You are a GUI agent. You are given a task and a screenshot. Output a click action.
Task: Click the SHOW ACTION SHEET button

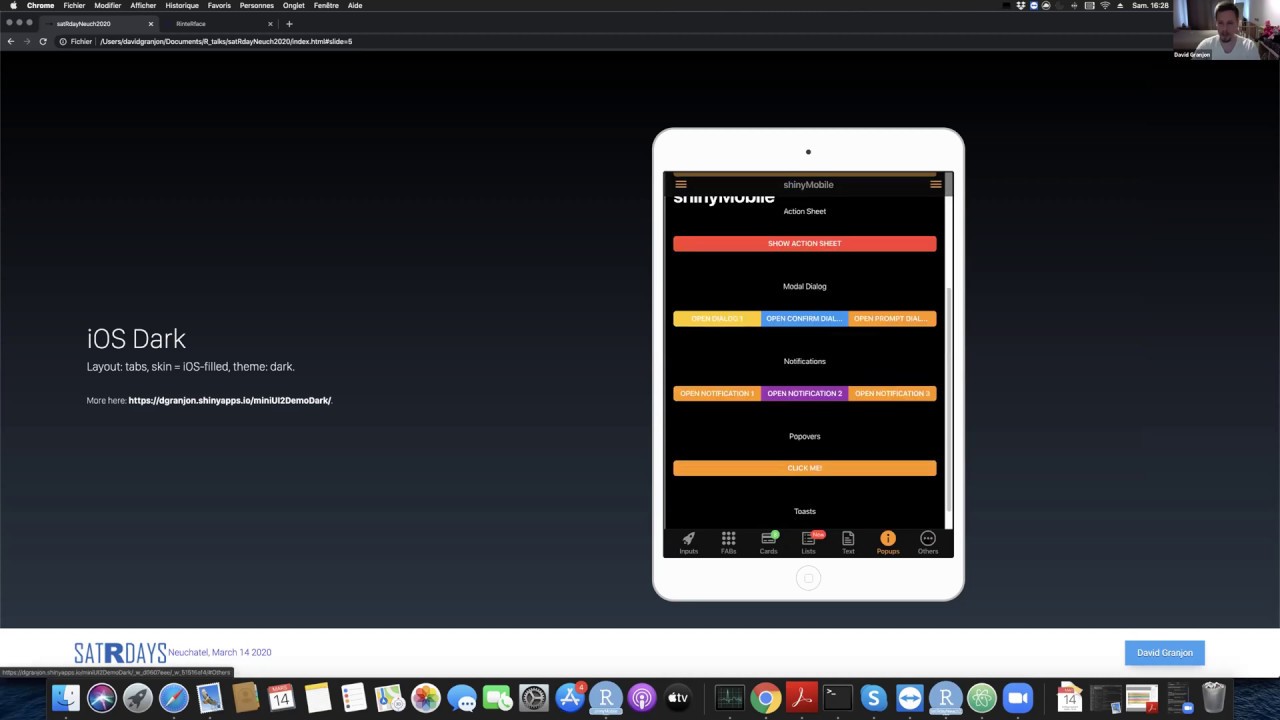(x=804, y=243)
